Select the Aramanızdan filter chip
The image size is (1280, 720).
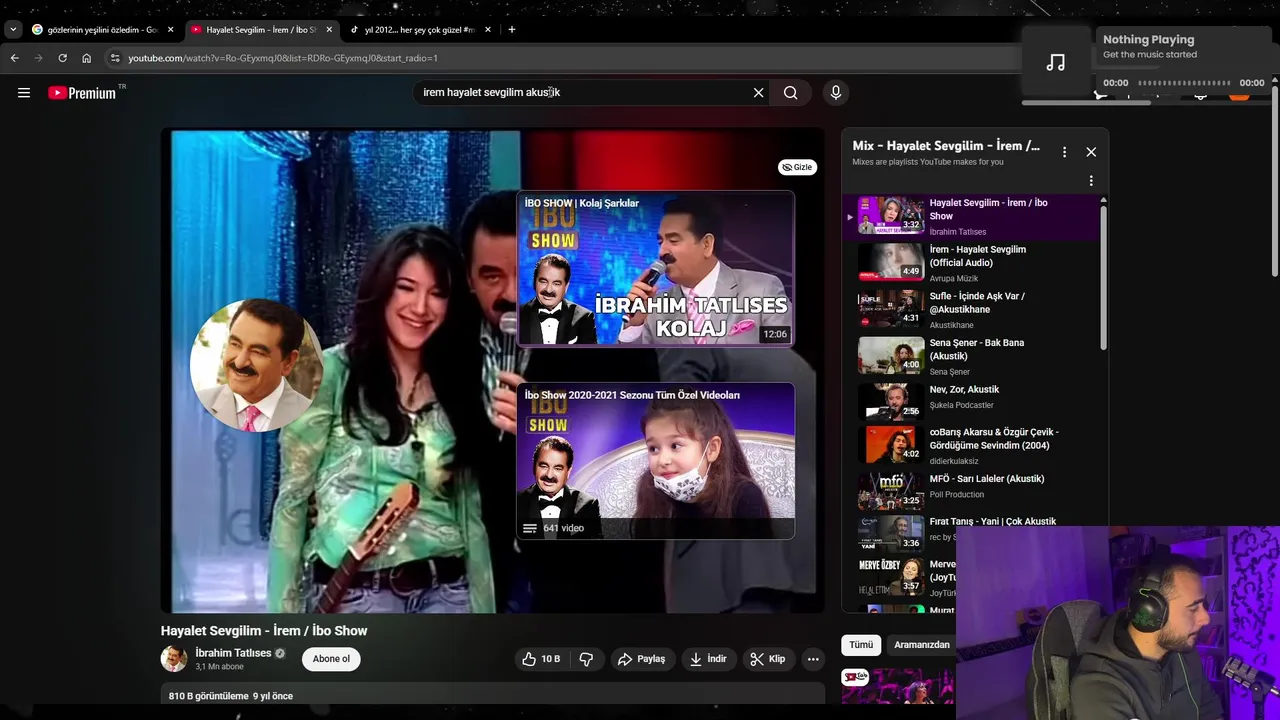click(921, 645)
